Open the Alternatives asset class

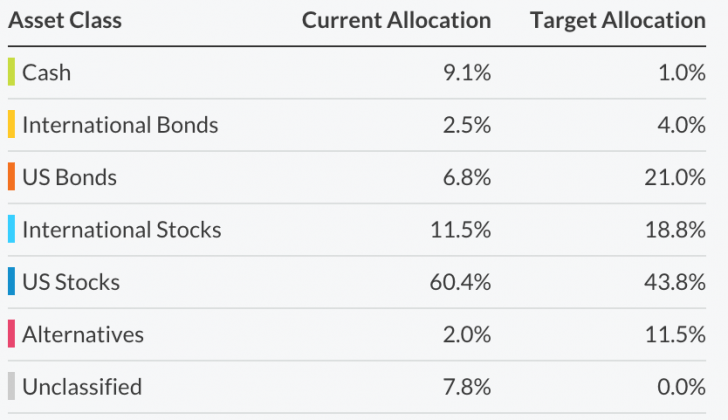point(83,334)
